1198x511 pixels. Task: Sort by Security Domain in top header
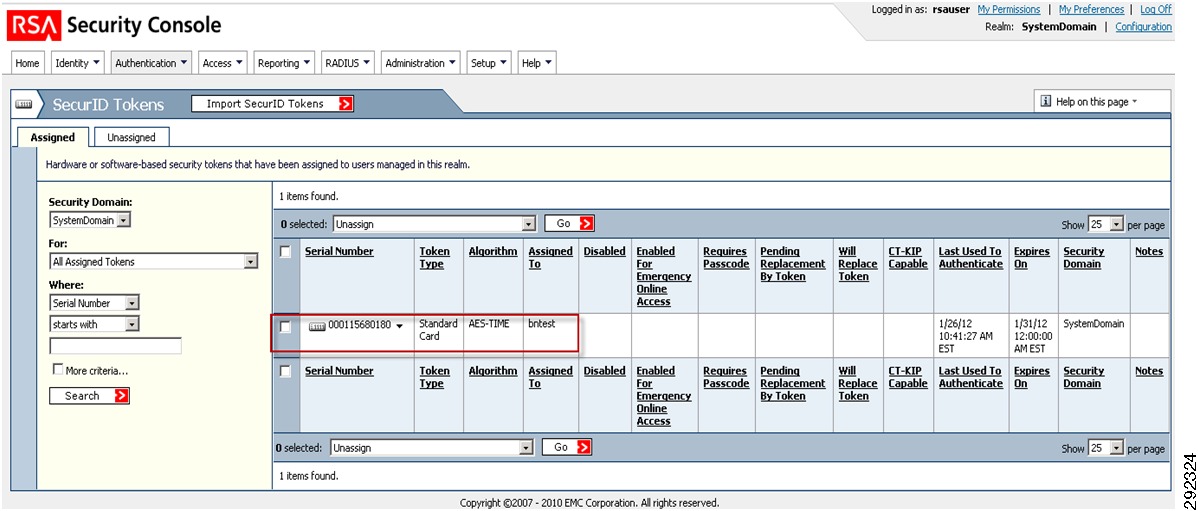pyautogui.click(x=1083, y=257)
